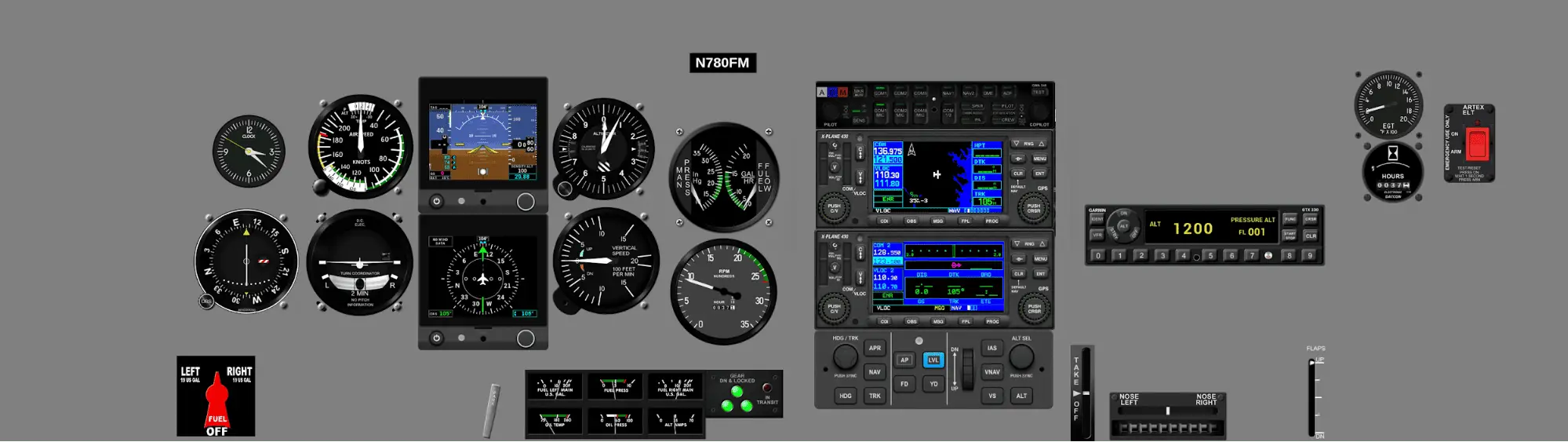Enable COM1 audio on the audio panel
Image resolution: width=1568 pixels, height=442 pixels.
pyautogui.click(x=880, y=92)
